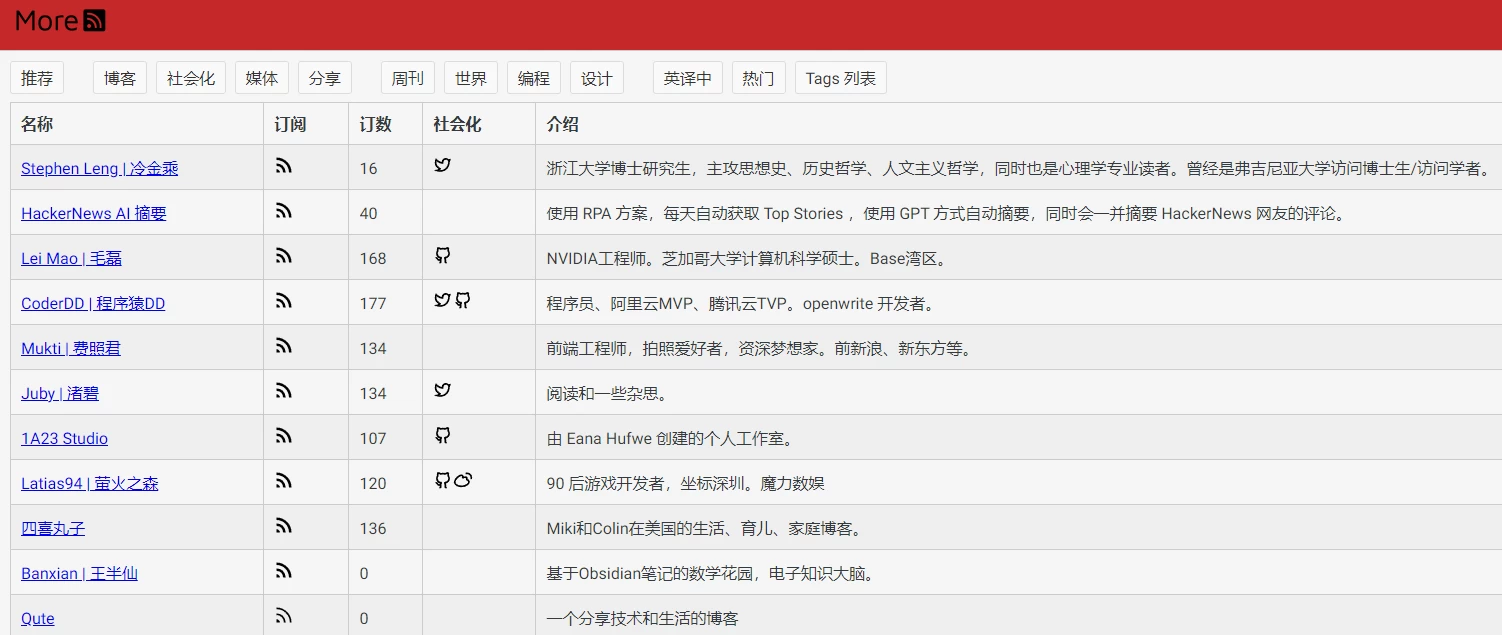Click the RSS feed icon for 四喜丸子
Viewport: 1502px width, 635px height.
tap(284, 527)
